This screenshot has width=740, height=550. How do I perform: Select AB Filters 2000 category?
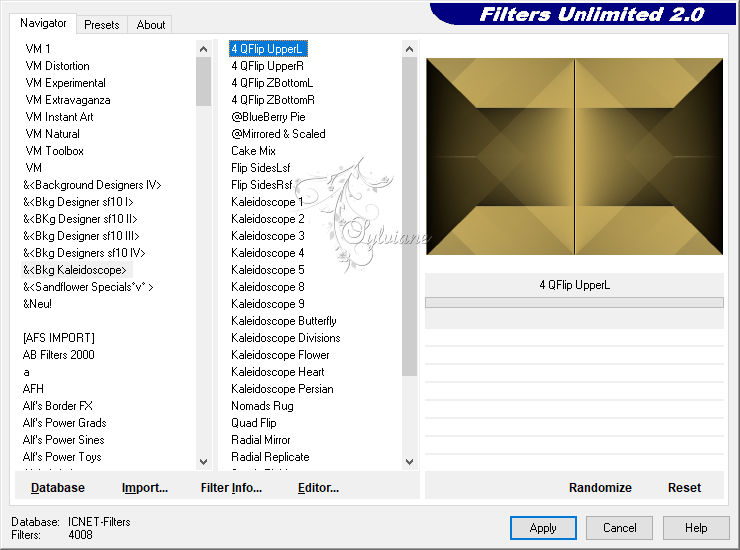[x=59, y=355]
